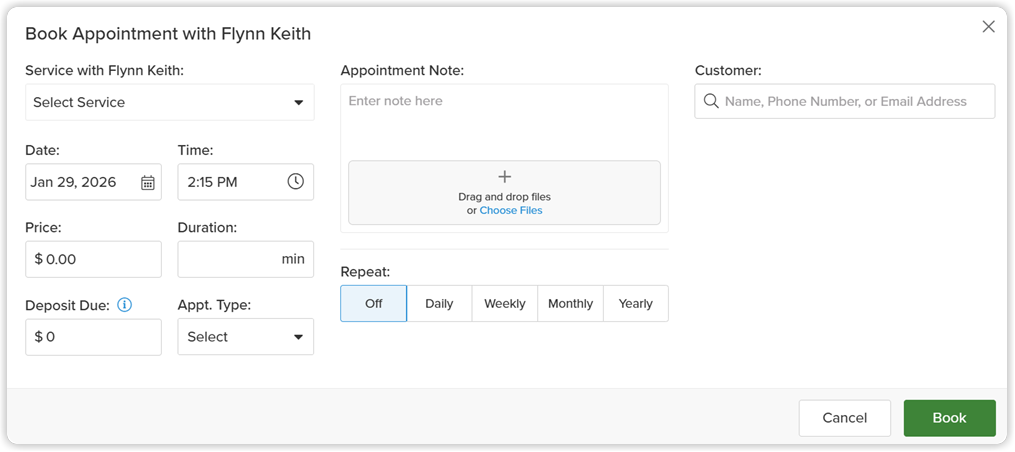Click the "Appt. Type:" label
The width and height of the screenshot is (1015, 452).
pyautogui.click(x=214, y=305)
